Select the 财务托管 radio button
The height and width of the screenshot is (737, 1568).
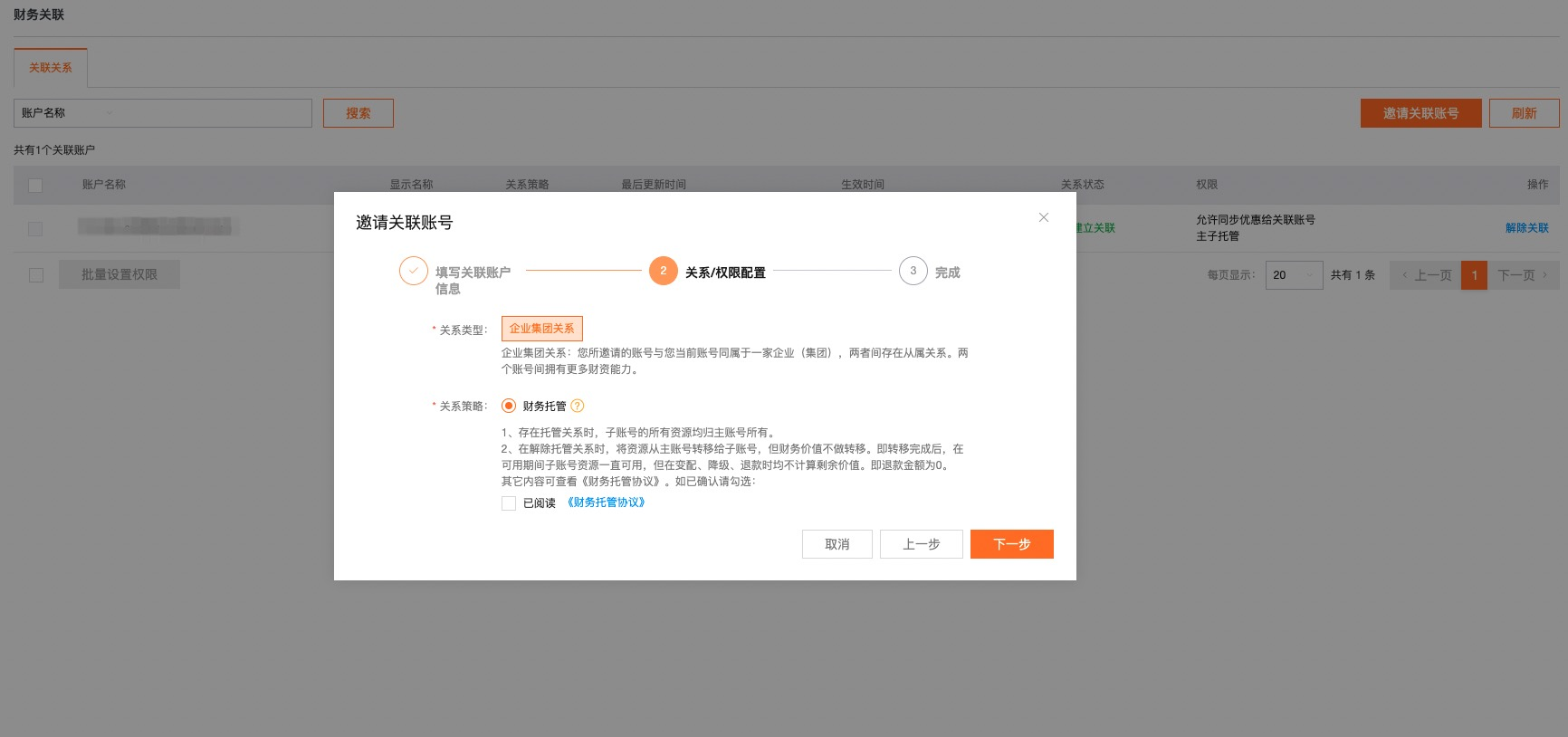[509, 406]
